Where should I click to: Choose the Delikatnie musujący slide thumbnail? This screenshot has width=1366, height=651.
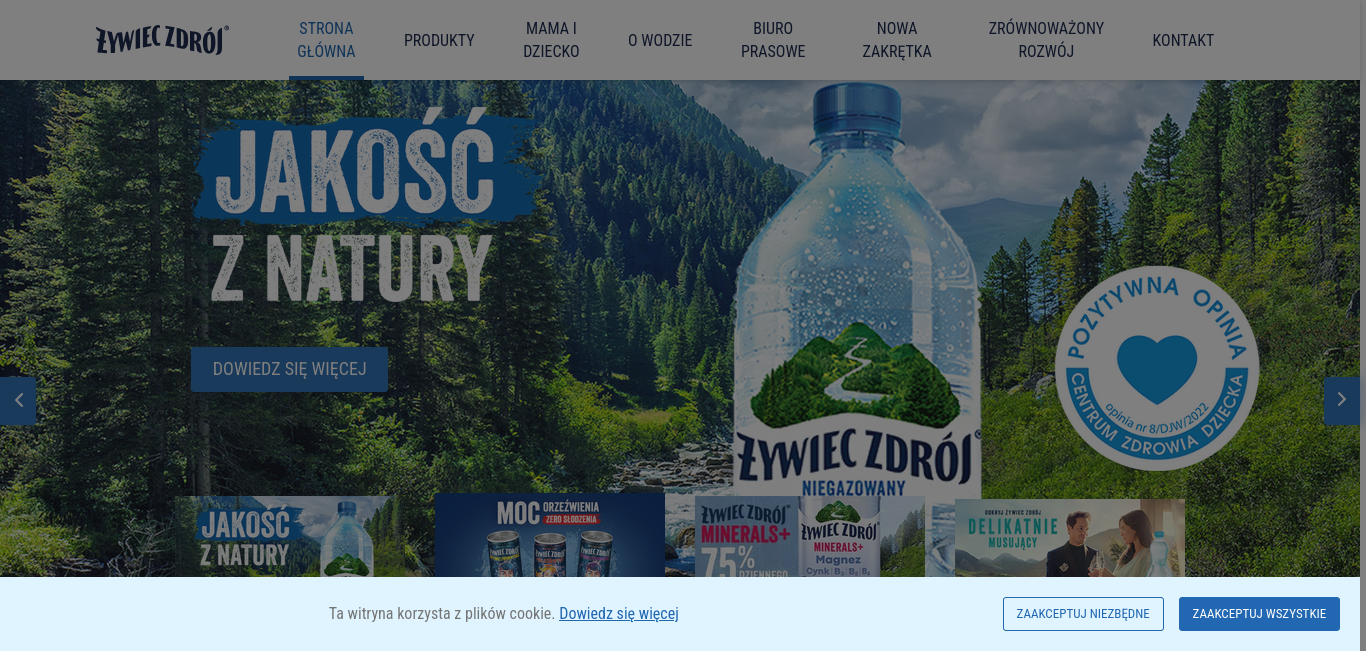(1070, 538)
